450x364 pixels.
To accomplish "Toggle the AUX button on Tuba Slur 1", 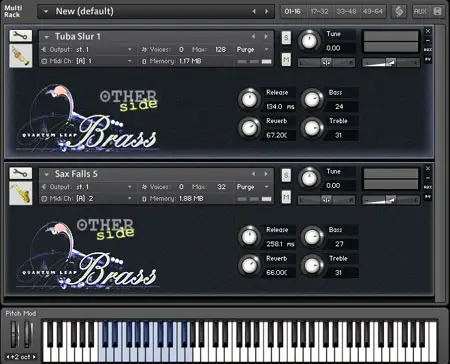I will click(428, 50).
